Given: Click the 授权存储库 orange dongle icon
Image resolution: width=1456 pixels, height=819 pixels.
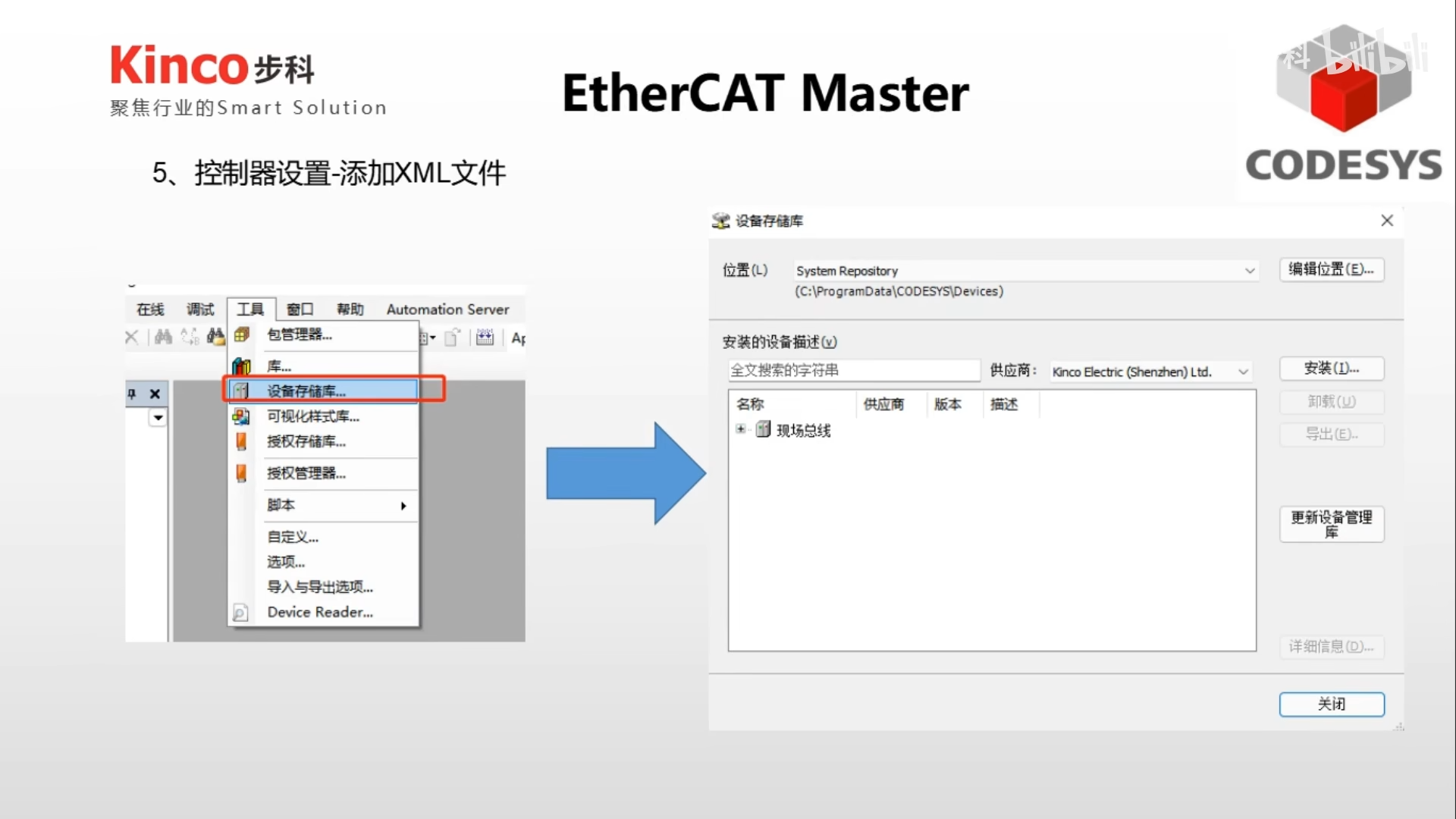Looking at the screenshot, I should click(241, 441).
